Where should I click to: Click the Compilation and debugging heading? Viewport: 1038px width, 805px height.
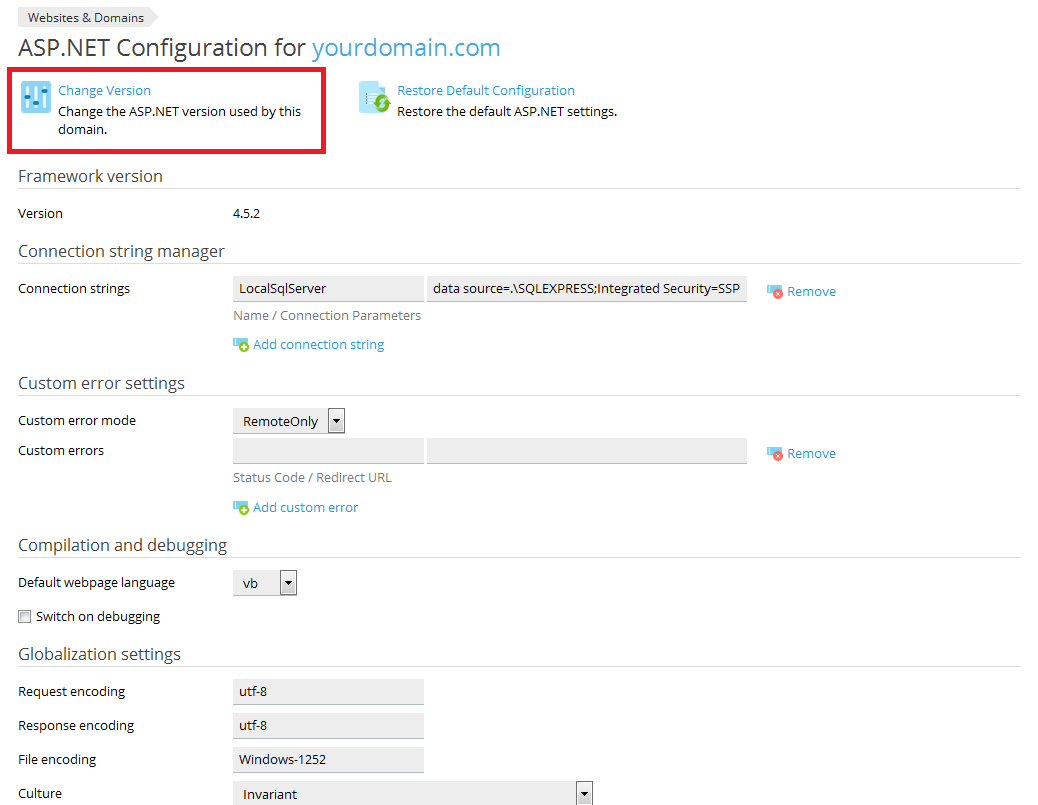pos(122,545)
